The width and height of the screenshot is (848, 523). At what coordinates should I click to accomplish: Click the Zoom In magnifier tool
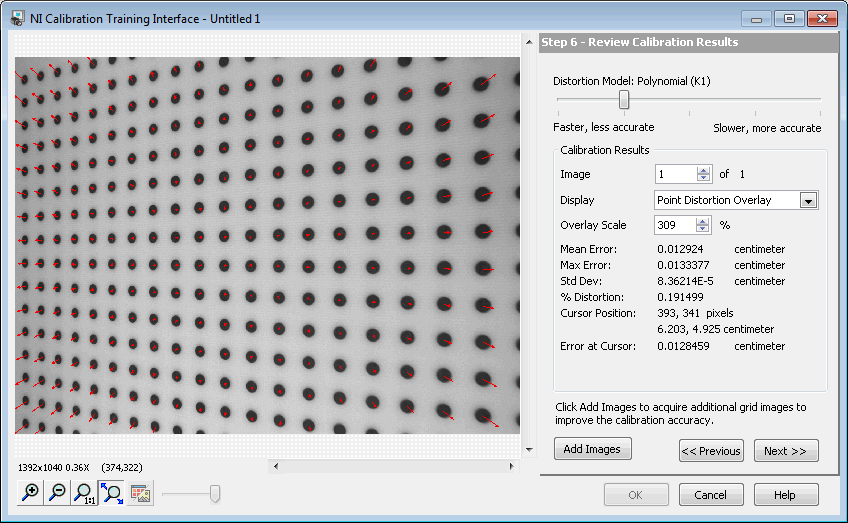31,493
